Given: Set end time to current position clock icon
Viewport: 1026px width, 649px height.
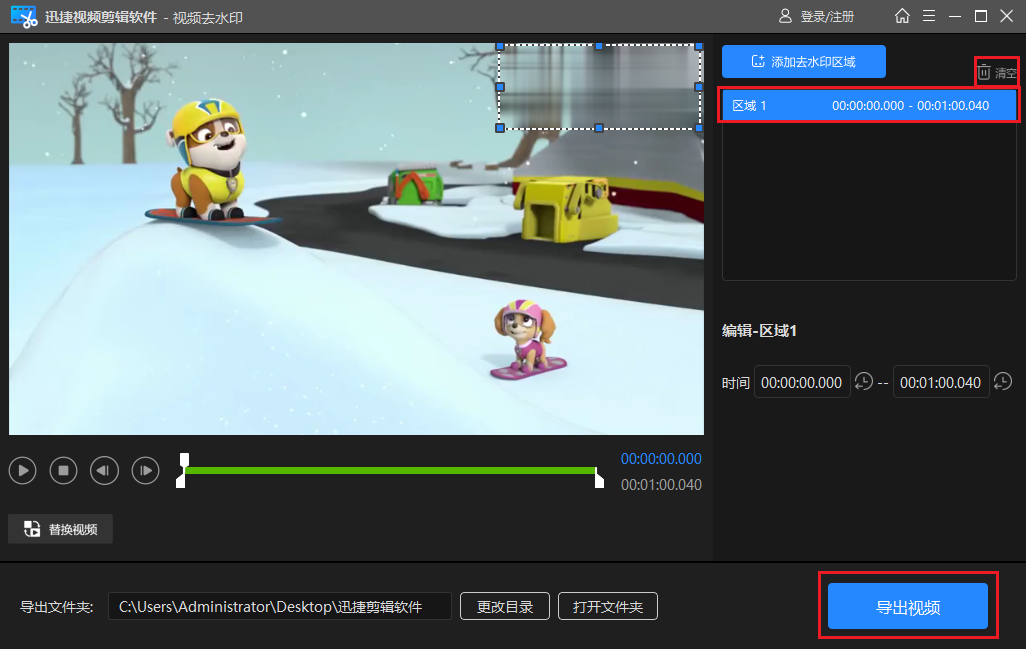Looking at the screenshot, I should (1002, 381).
